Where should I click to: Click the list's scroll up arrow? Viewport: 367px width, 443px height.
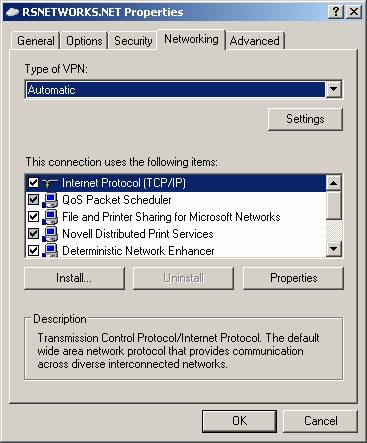(334, 183)
